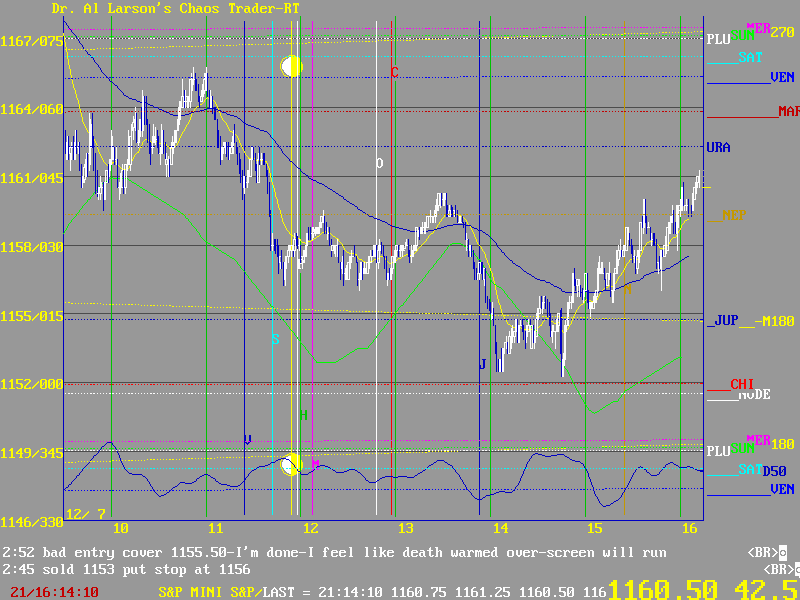Click the Chaos Trader-RT title text
Viewport: 800px width, 600px height.
tap(175, 8)
